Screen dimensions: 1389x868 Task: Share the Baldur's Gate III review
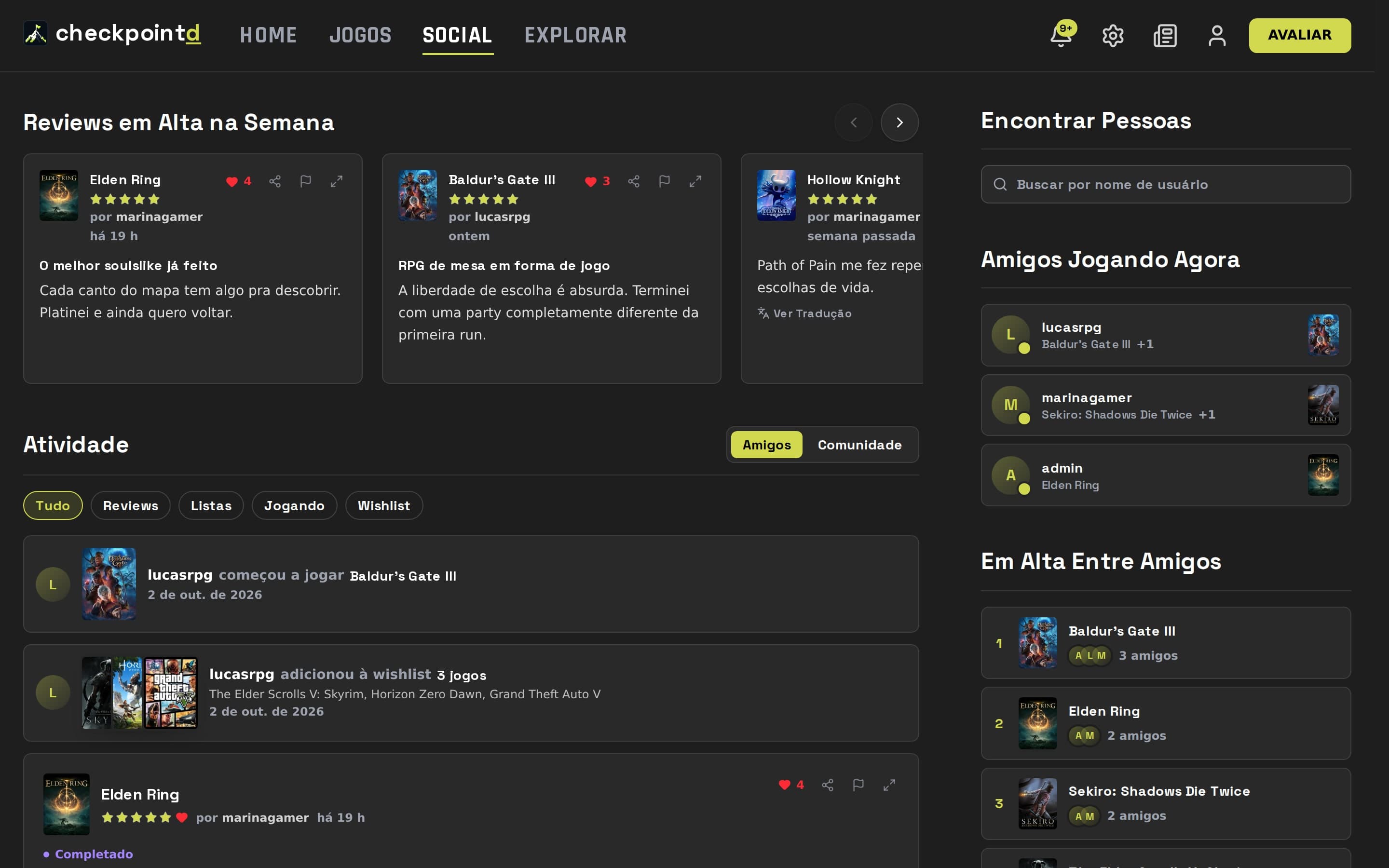(634, 181)
